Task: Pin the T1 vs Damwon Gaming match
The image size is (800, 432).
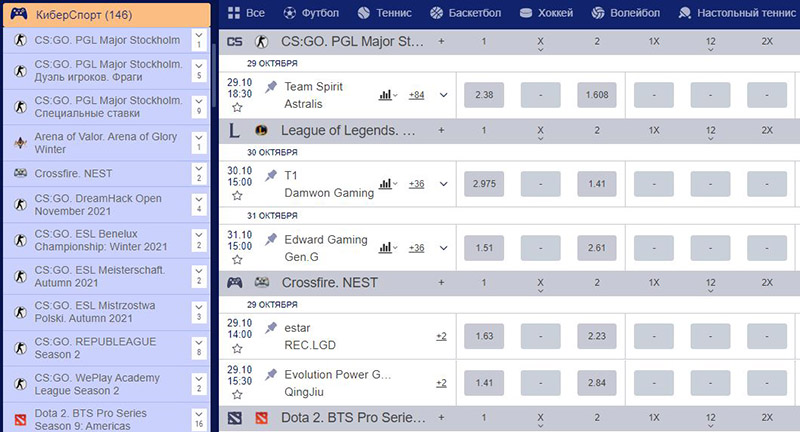Action: [x=271, y=175]
